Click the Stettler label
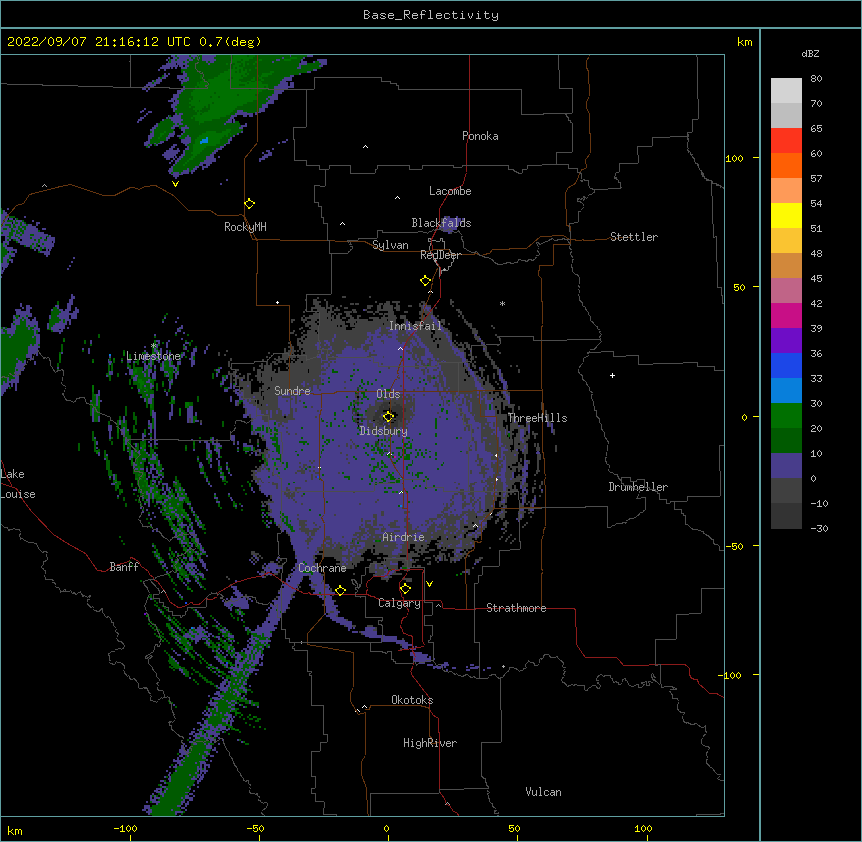This screenshot has height=842, width=862. [x=634, y=237]
